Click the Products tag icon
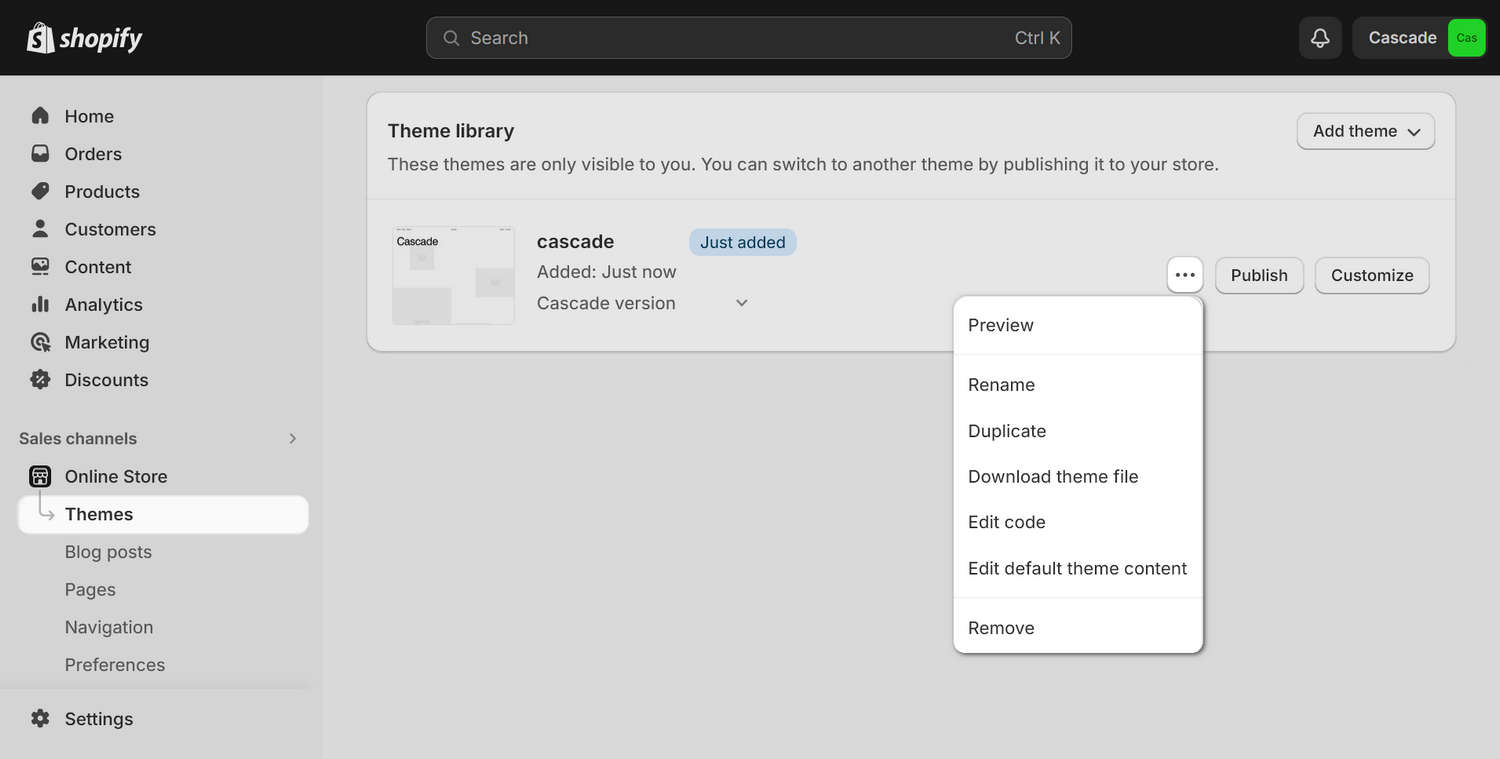Viewport: 1500px width, 759px height. pyautogui.click(x=40, y=191)
